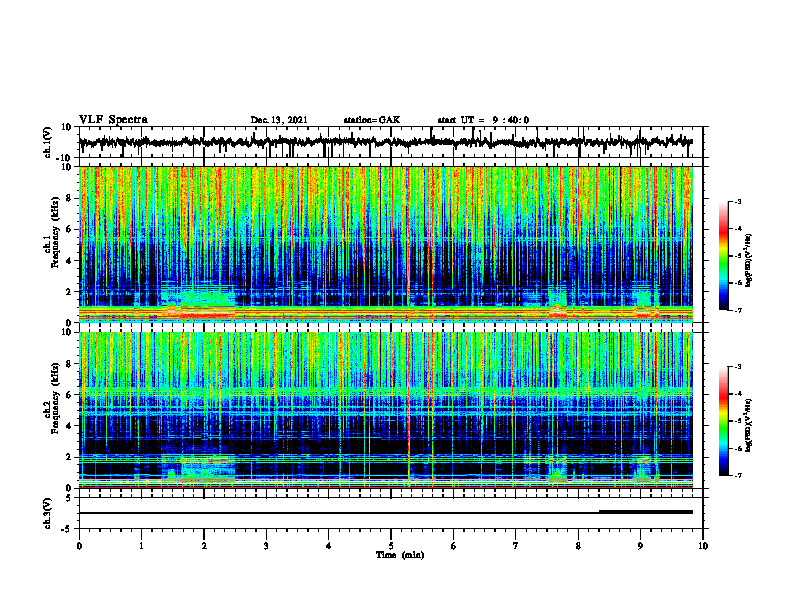792x612 pixels.
Task: Click time axis tick label "2"
Action: [204, 546]
